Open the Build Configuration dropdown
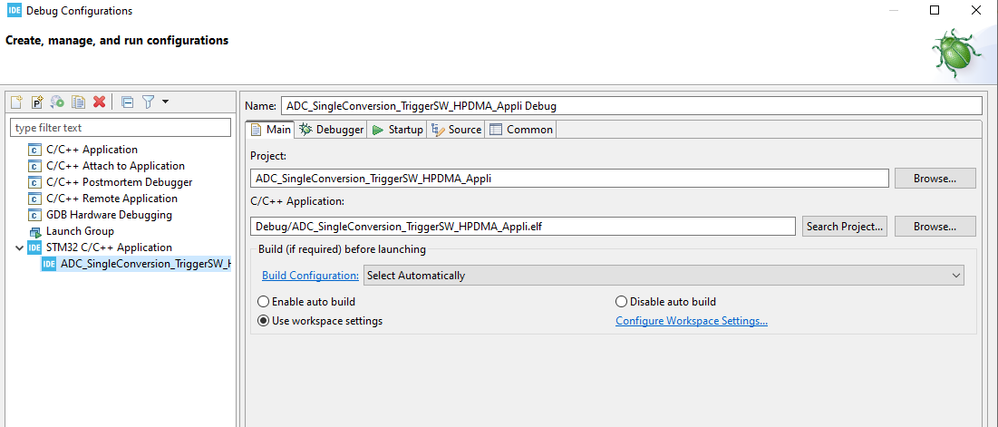998x427 pixels. (x=663, y=275)
